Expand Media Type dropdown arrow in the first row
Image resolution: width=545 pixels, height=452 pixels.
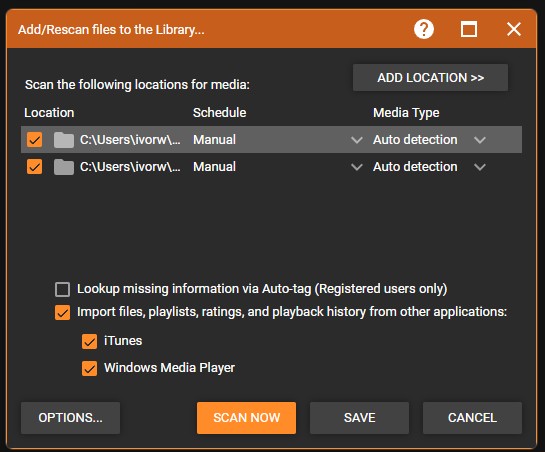coord(480,140)
